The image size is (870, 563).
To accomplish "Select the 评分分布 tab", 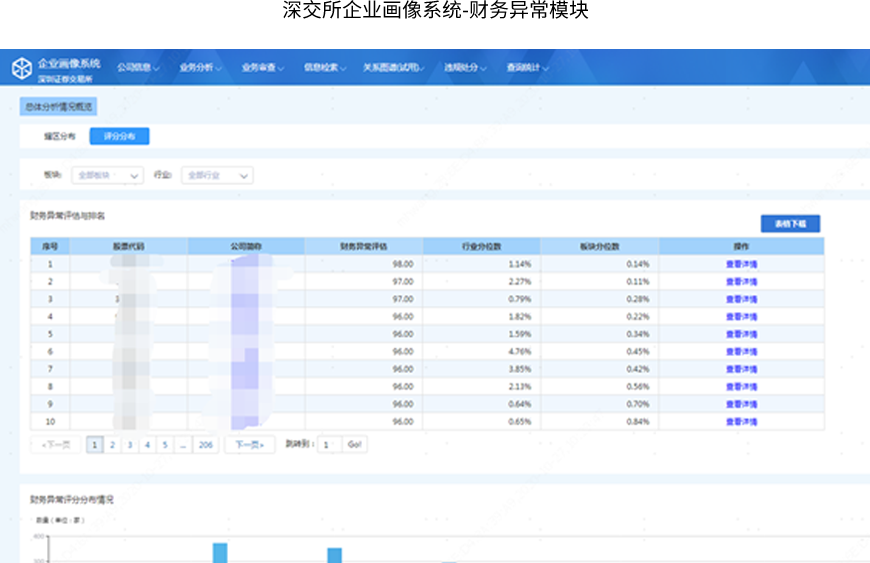I will pyautogui.click(x=119, y=136).
